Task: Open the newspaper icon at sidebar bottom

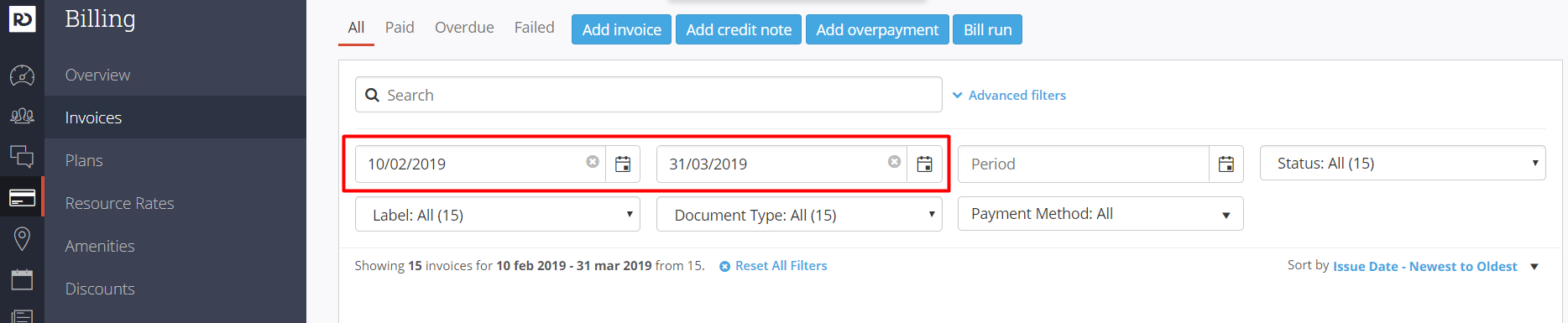Action: coord(22,317)
